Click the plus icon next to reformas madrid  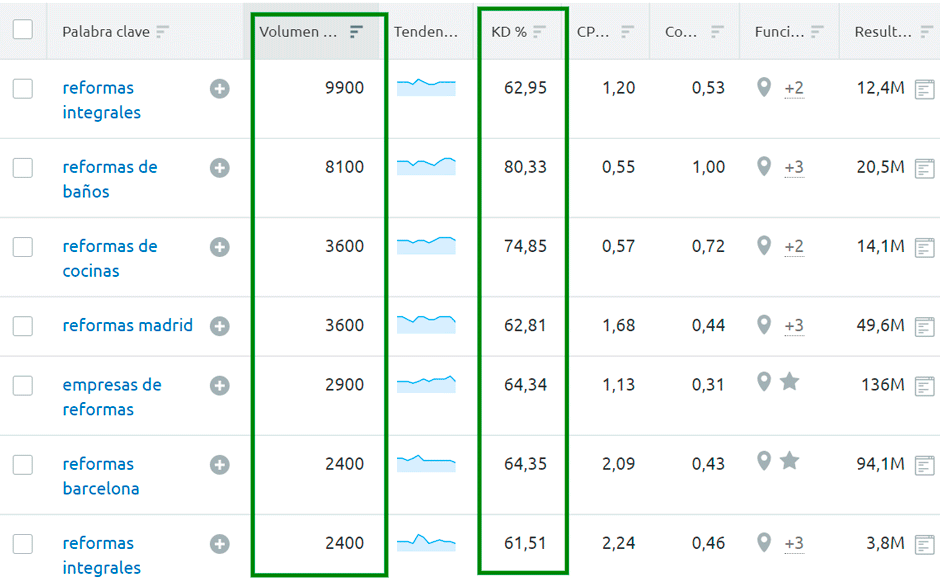pyautogui.click(x=220, y=326)
